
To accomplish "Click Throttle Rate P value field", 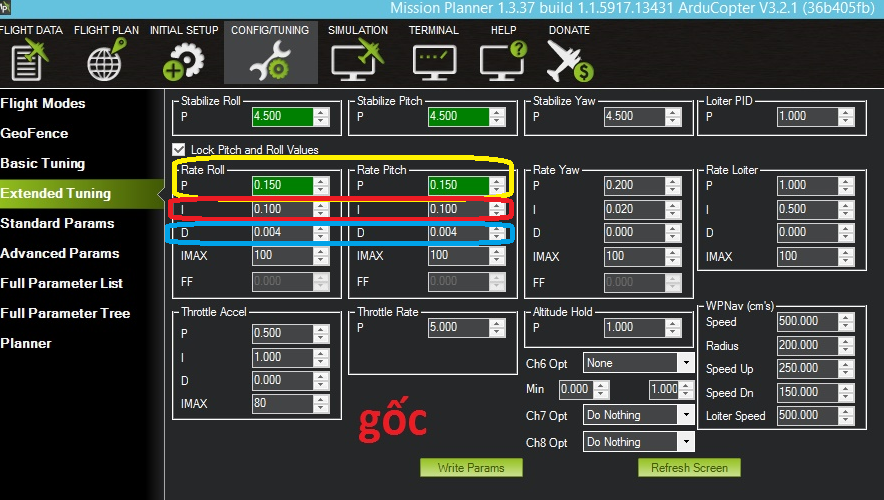I will pyautogui.click(x=458, y=328).
